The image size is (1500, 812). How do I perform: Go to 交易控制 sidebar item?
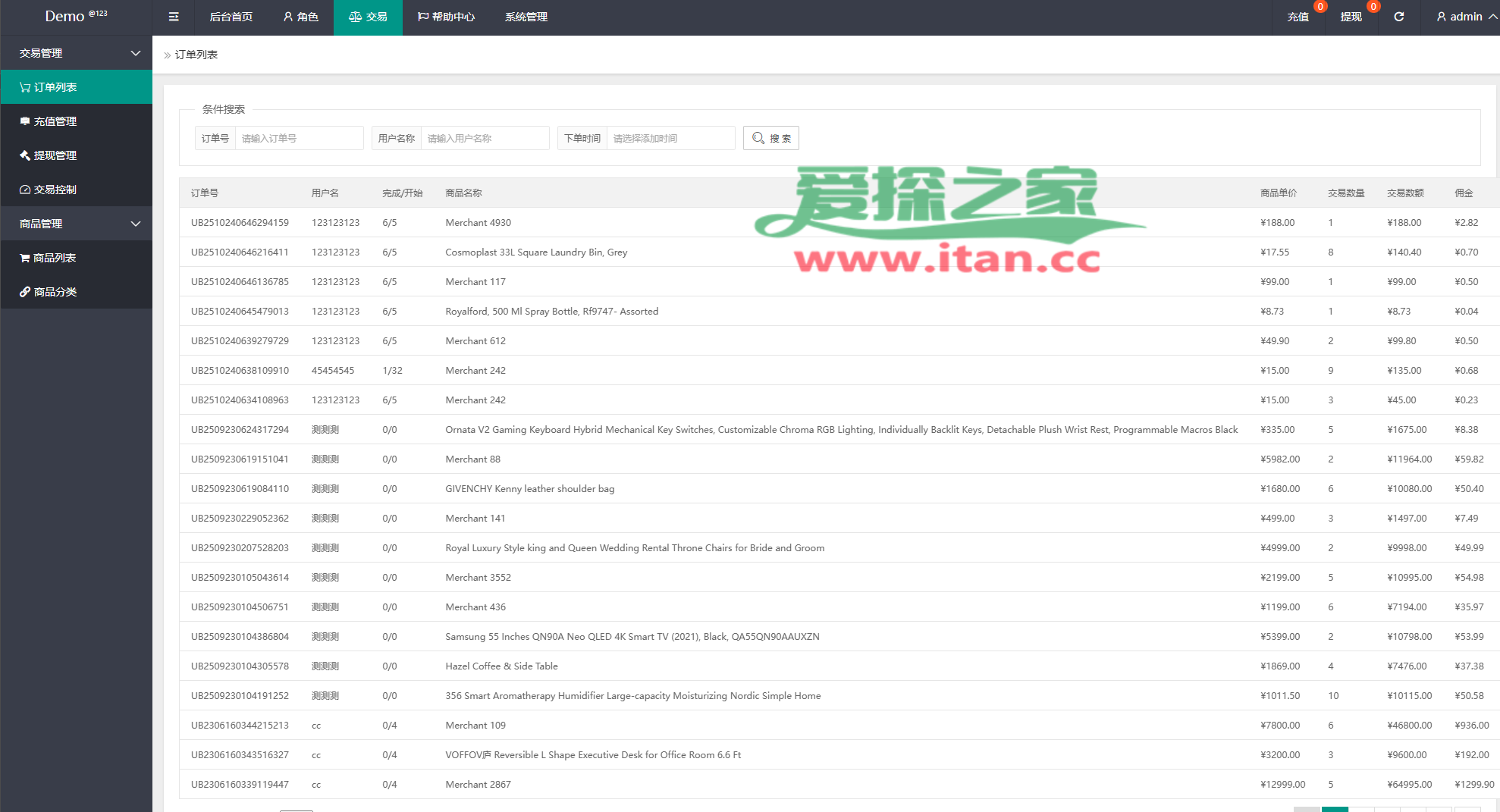(55, 190)
